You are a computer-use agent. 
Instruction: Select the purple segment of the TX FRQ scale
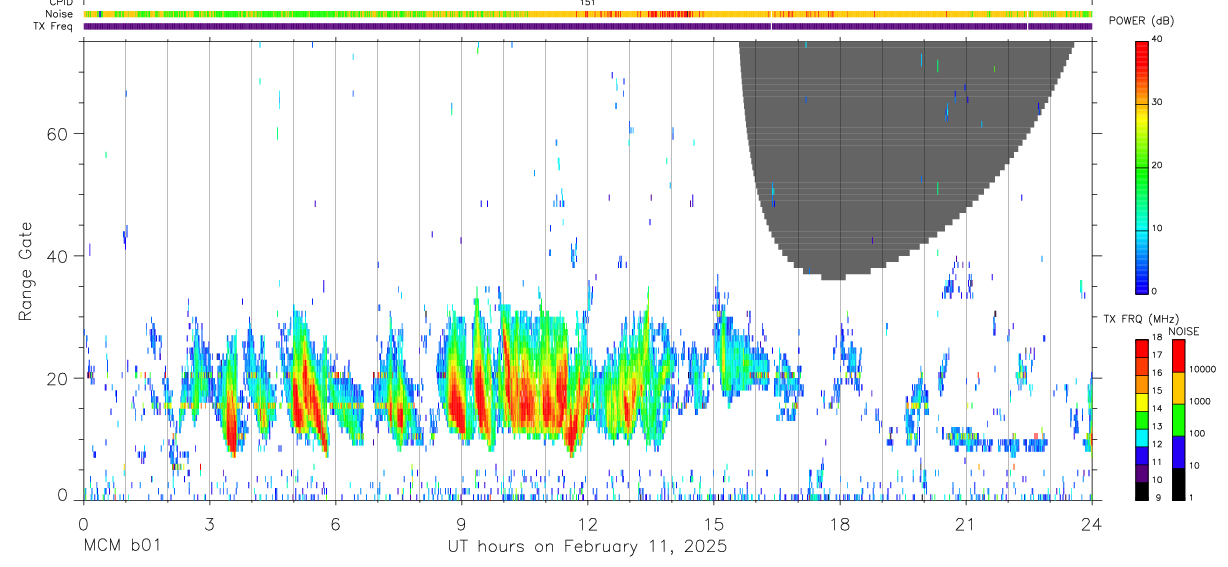pos(1142,475)
